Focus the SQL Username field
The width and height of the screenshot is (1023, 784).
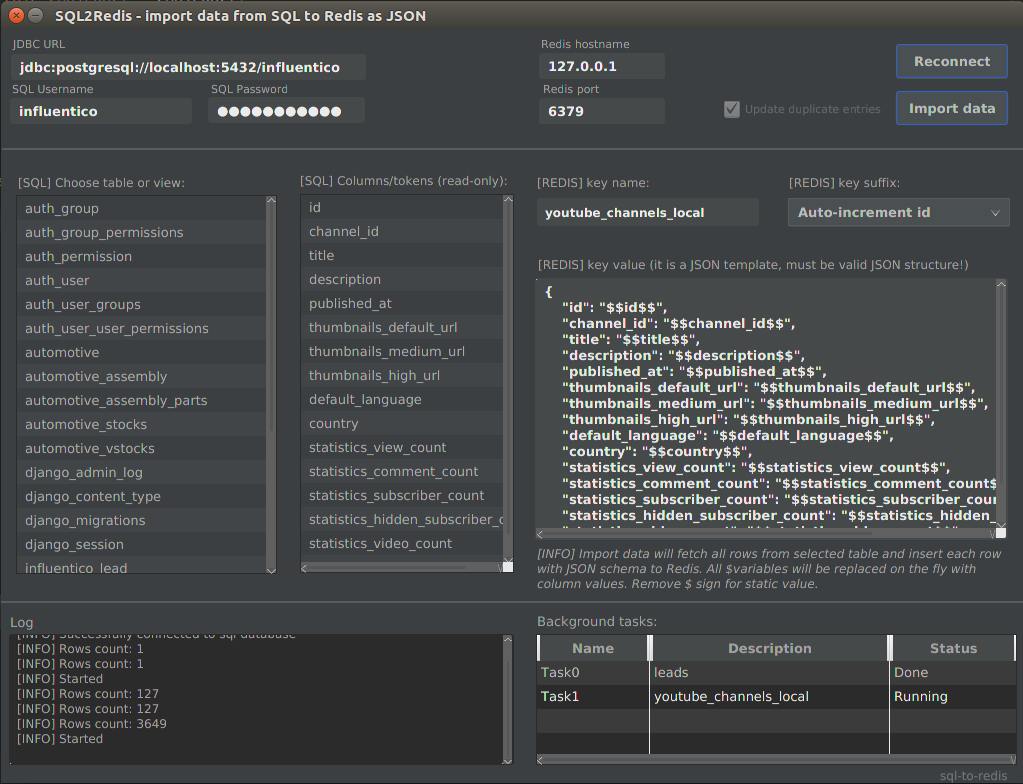tap(101, 112)
